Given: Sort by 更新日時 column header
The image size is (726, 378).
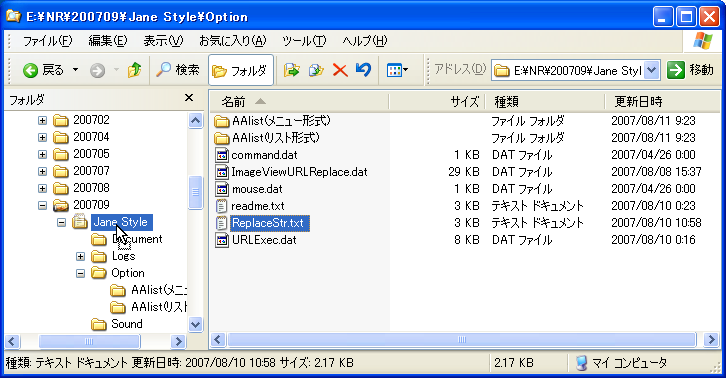Looking at the screenshot, I should (x=663, y=101).
